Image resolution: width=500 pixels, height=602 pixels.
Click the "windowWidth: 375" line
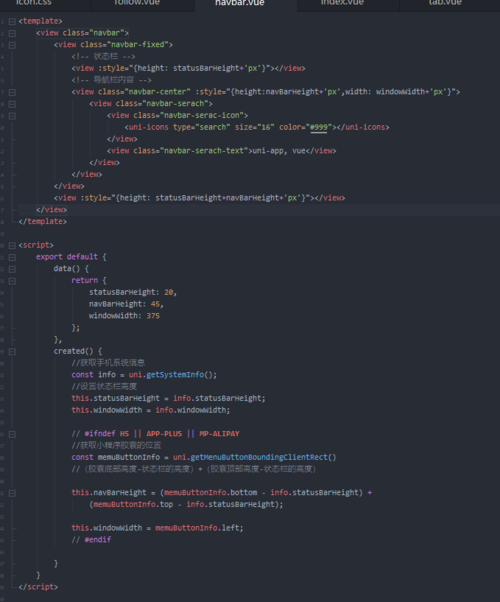click(124, 316)
